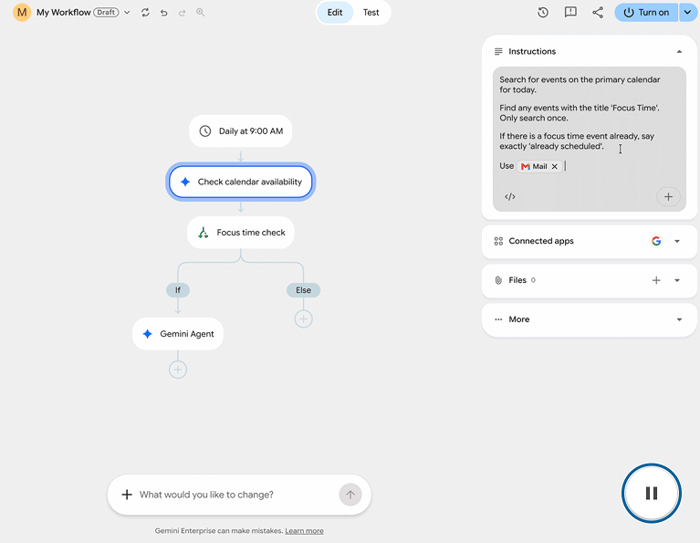Open version history clock icon

coord(543,13)
